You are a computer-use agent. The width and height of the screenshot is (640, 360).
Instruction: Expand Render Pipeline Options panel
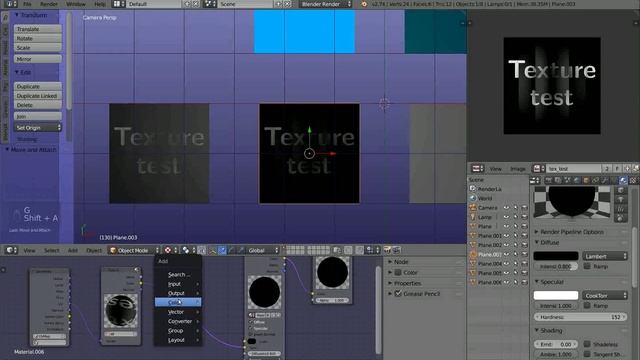[x=537, y=232]
